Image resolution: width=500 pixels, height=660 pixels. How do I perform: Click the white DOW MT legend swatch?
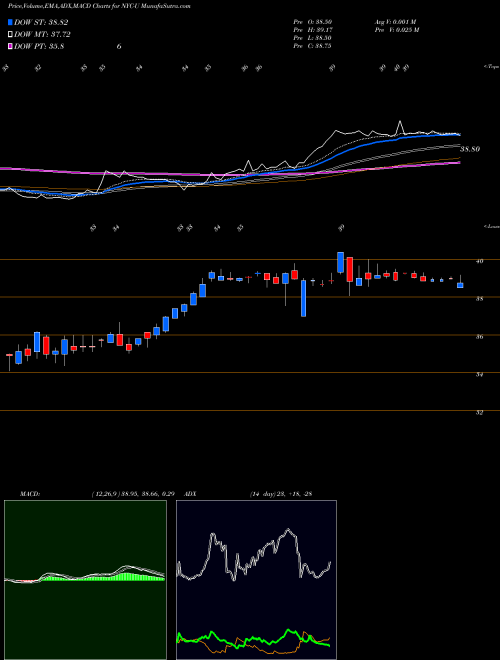coord(10,35)
